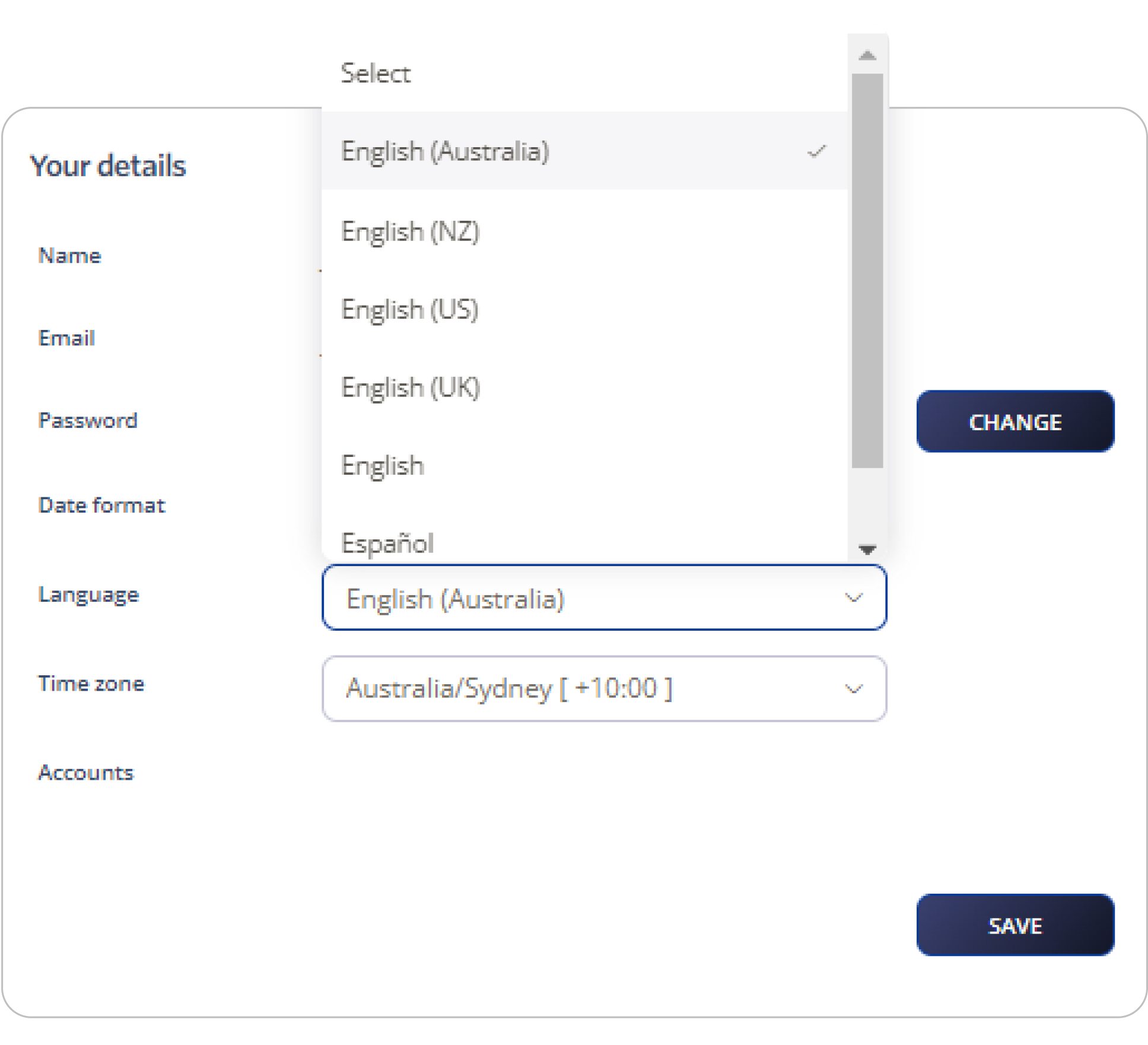
Task: Click the Language field showing English (Australia)
Action: pyautogui.click(x=603, y=598)
